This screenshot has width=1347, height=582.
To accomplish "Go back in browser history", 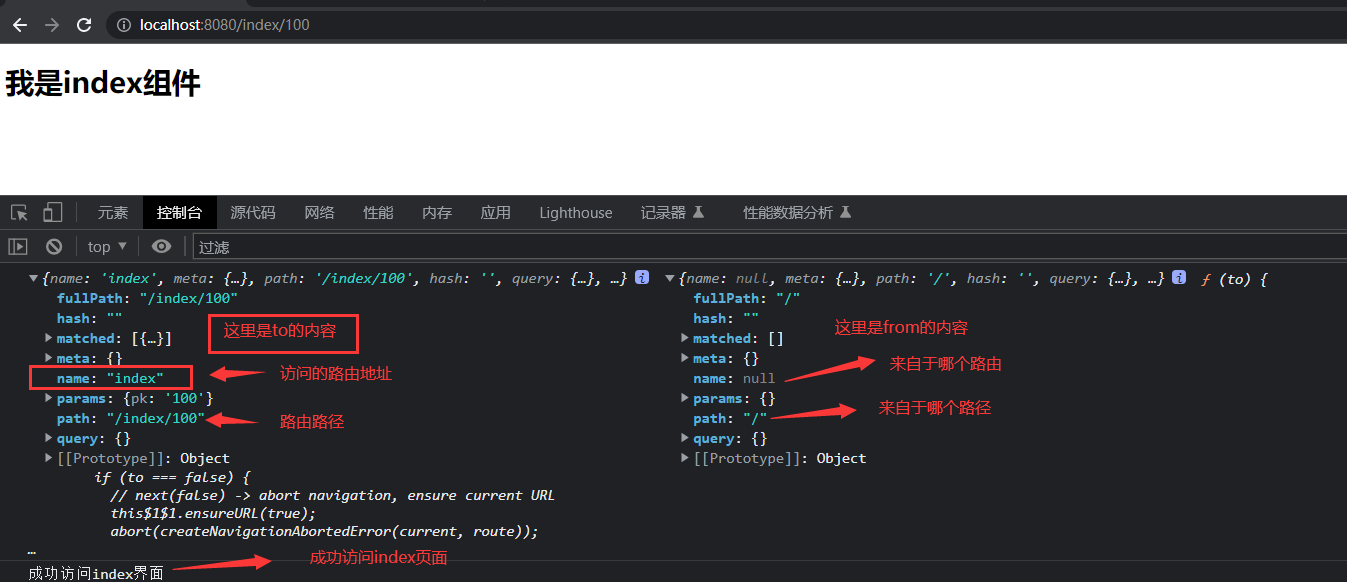I will [20, 25].
